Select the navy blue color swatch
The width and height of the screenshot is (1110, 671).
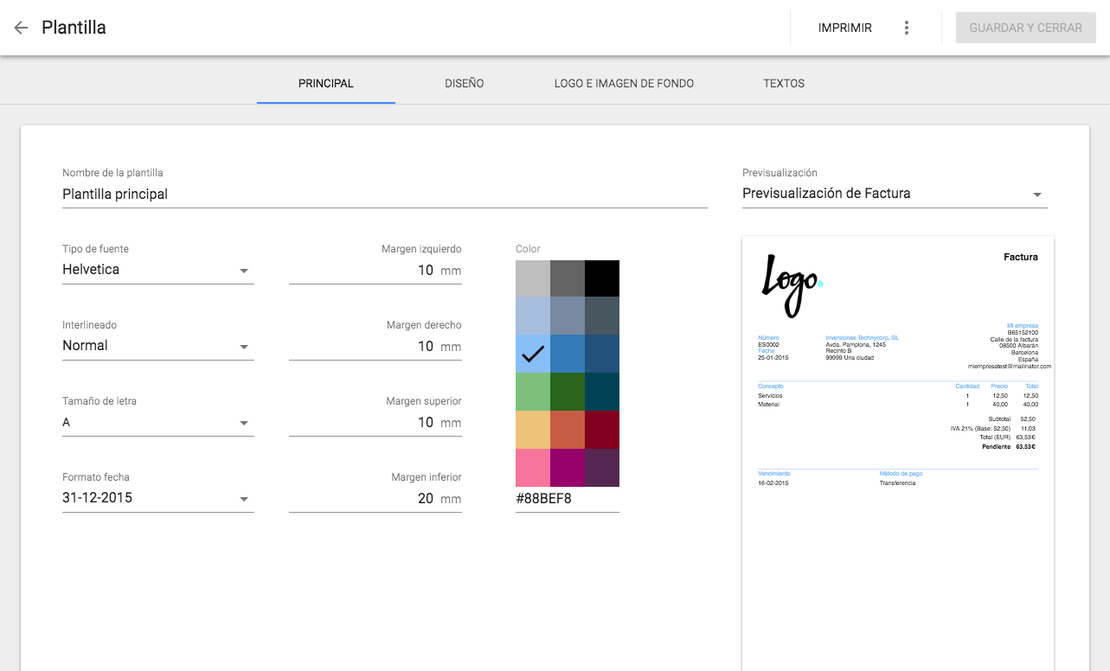pos(602,354)
